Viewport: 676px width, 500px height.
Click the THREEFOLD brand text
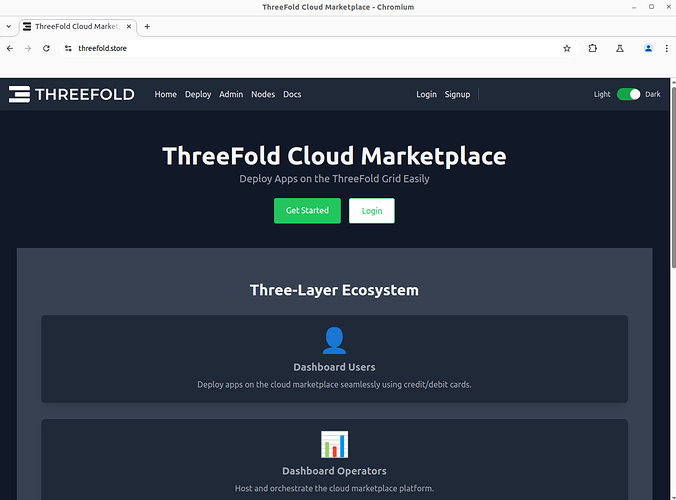coord(84,94)
